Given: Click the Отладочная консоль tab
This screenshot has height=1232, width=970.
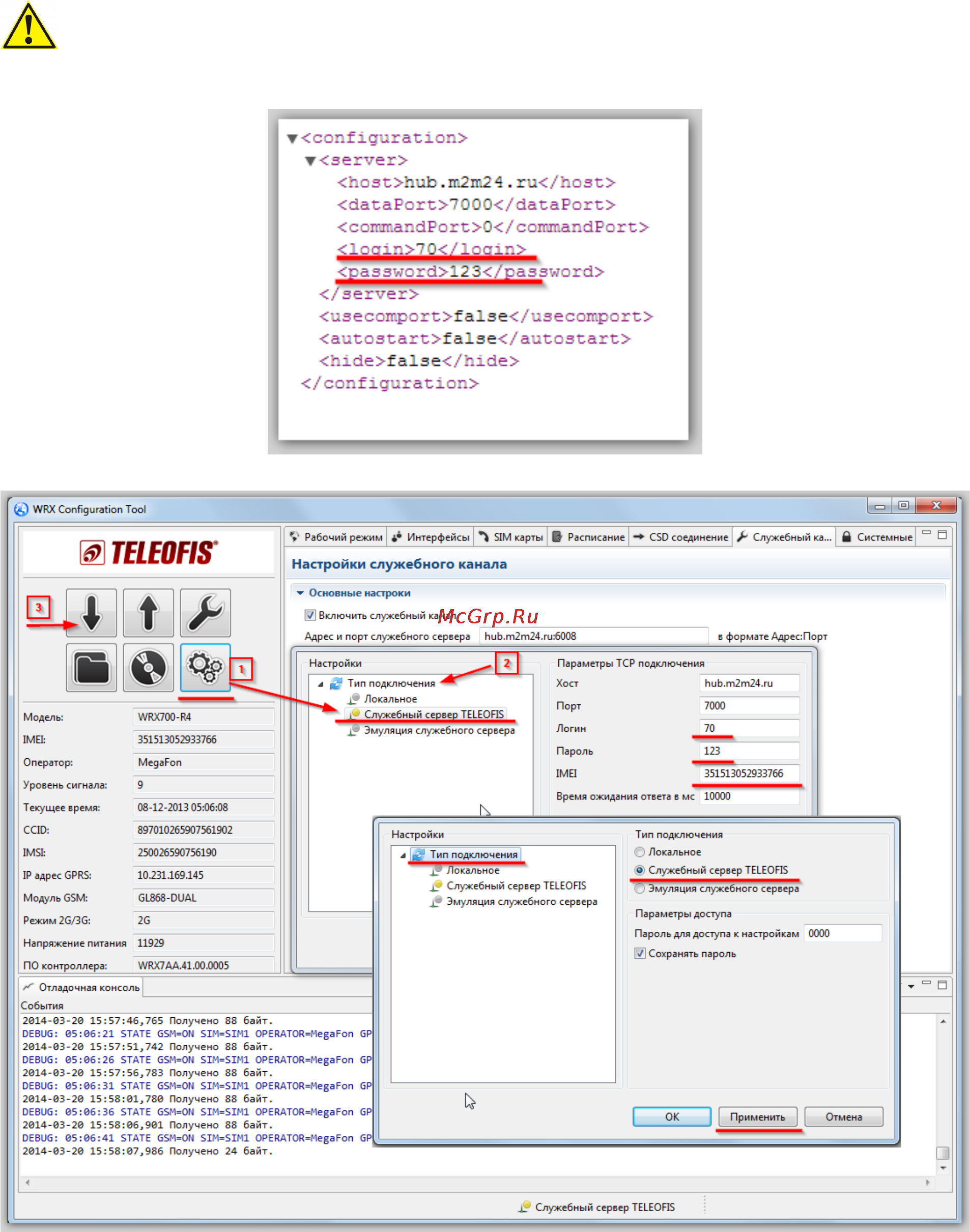Looking at the screenshot, I should click(x=81, y=987).
